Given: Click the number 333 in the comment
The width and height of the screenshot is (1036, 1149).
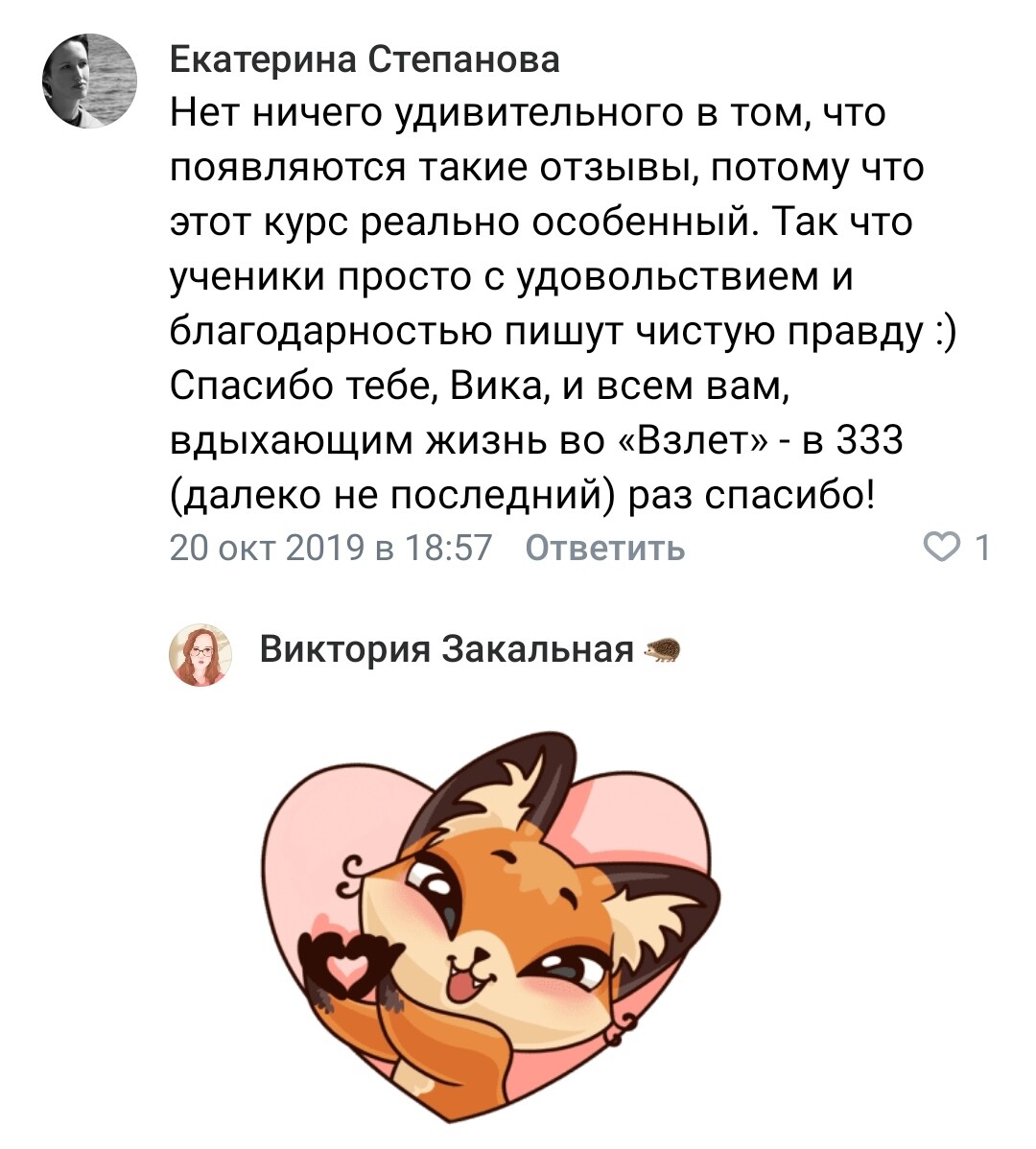Looking at the screenshot, I should click(869, 440).
